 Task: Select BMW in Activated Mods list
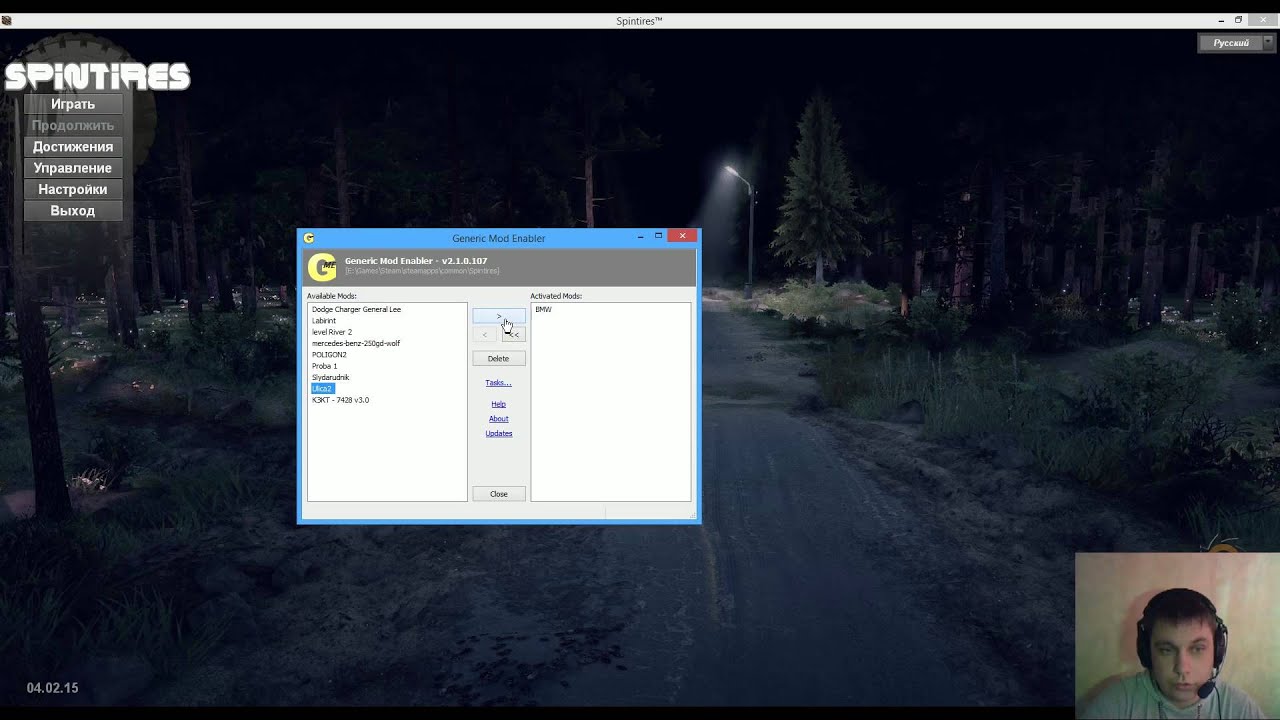(x=543, y=309)
